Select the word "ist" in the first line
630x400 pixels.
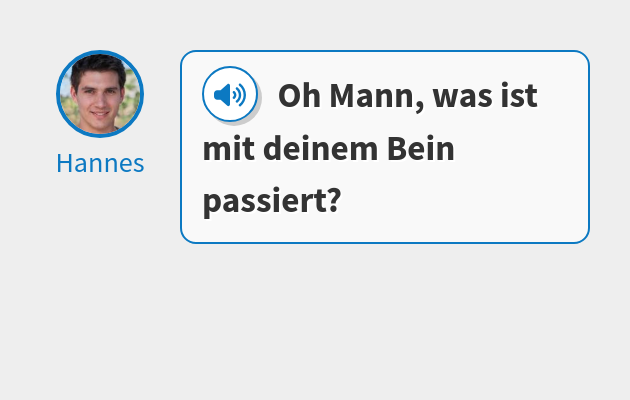point(519,96)
